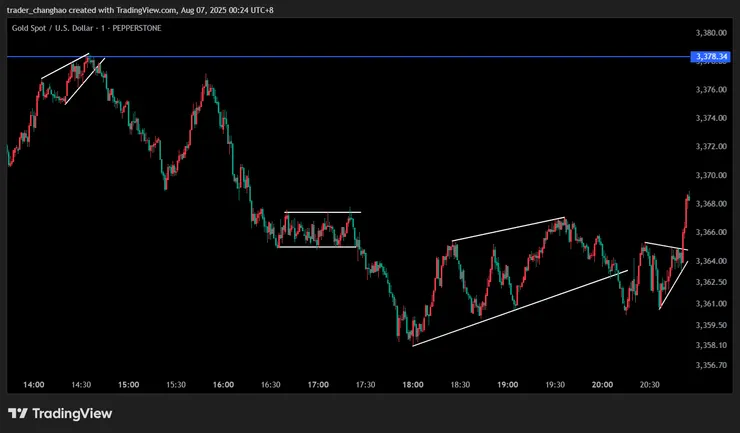Click the 3,356.70 price axis label

(x=711, y=365)
